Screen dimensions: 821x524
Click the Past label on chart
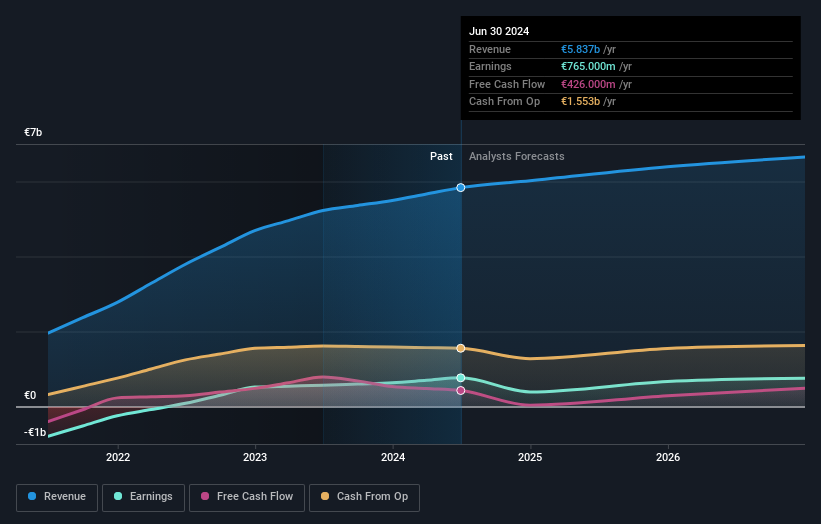click(x=441, y=156)
